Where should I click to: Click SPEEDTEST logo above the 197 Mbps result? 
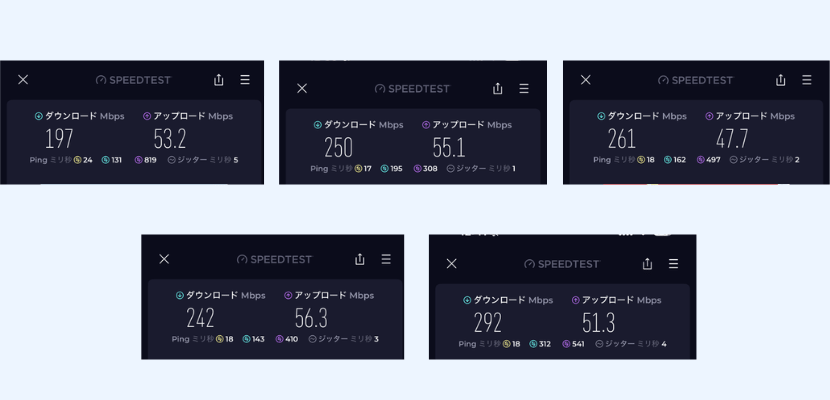tap(133, 80)
